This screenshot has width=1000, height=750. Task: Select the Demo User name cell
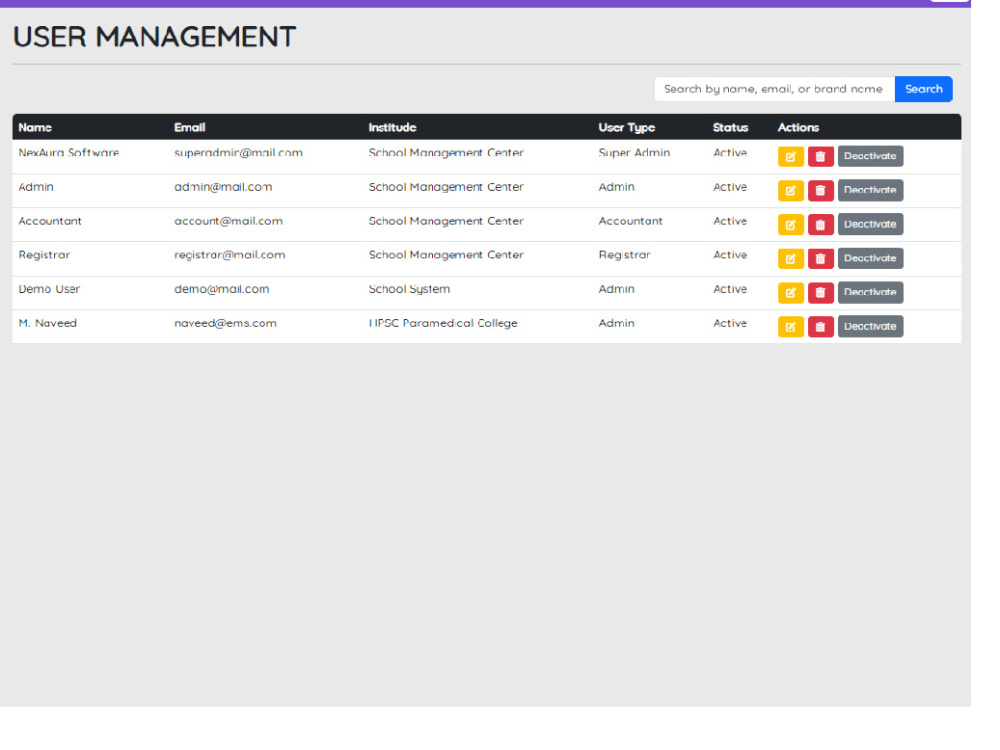tap(49, 290)
